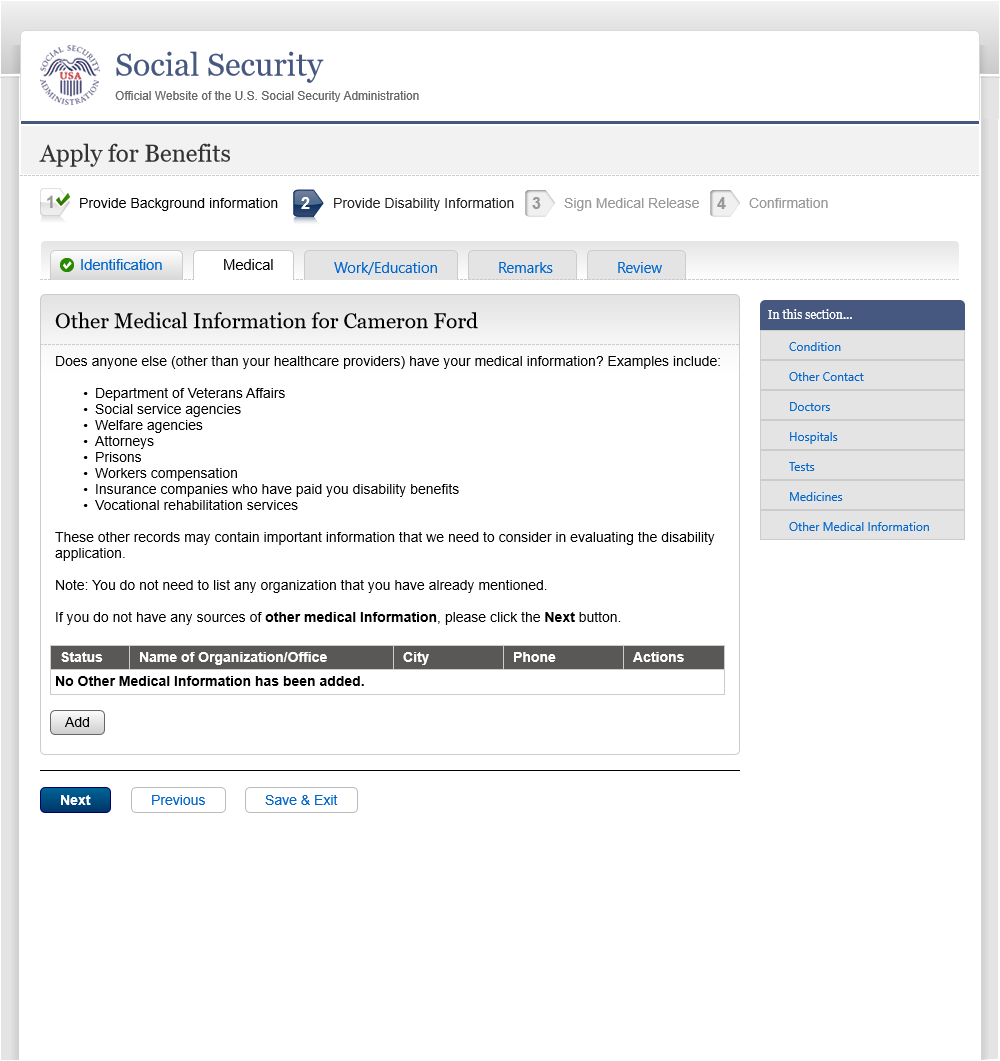Go to the Review tab
This screenshot has width=1000, height=1061.
point(639,267)
